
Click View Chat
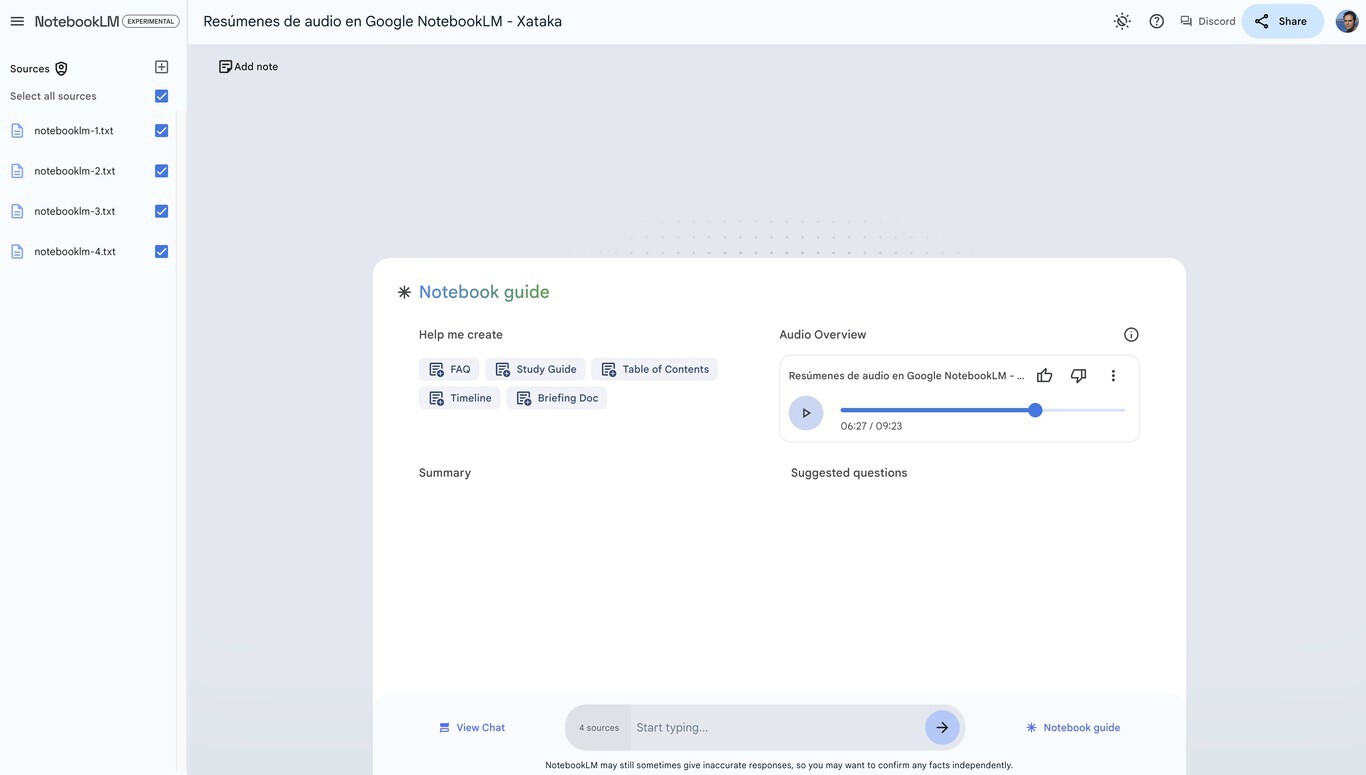(x=472, y=728)
